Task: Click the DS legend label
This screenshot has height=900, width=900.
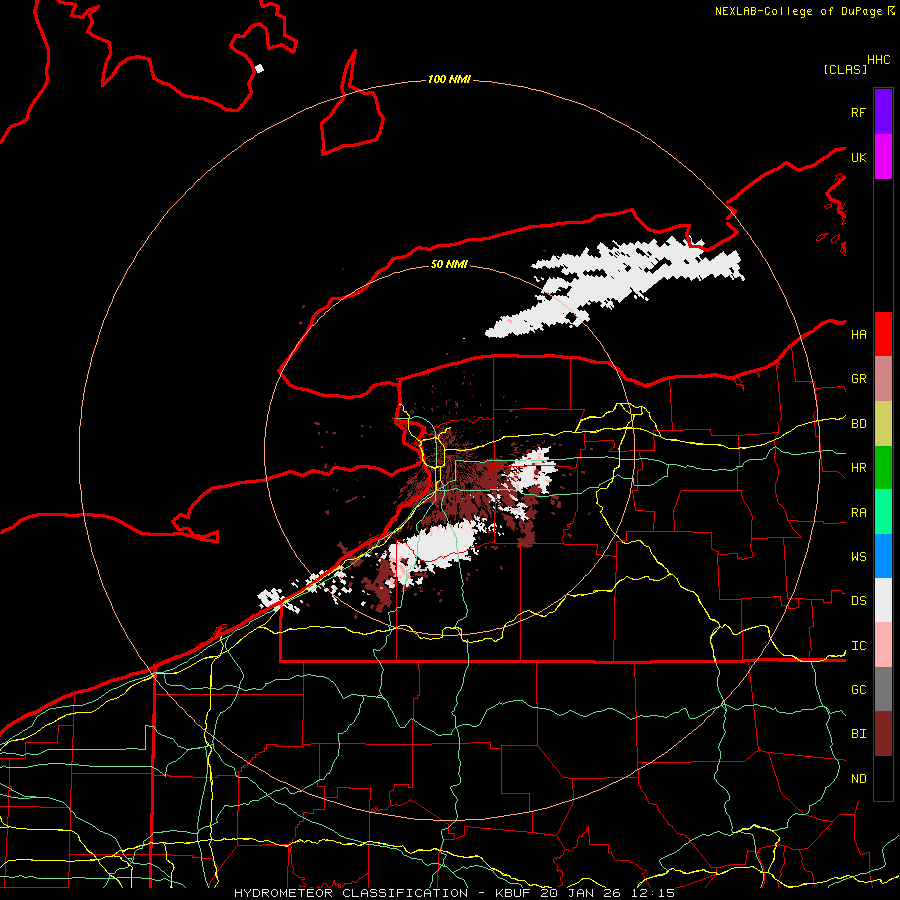Action: (859, 601)
